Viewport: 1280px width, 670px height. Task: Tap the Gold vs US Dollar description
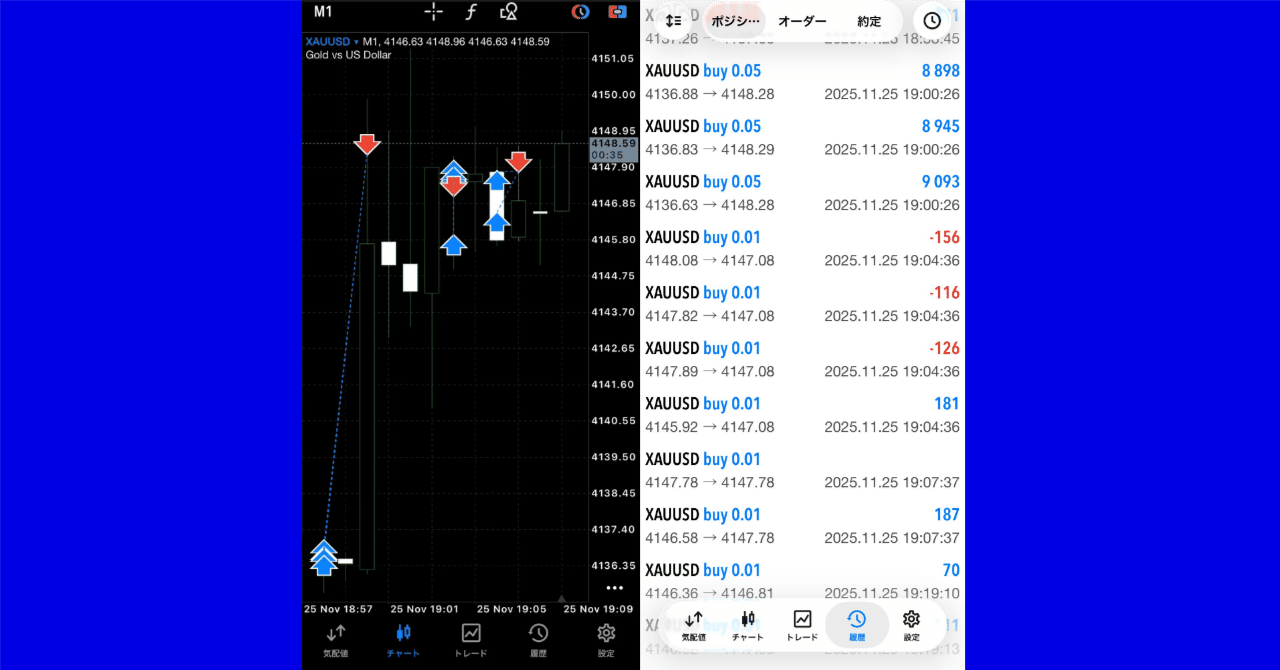coord(348,55)
